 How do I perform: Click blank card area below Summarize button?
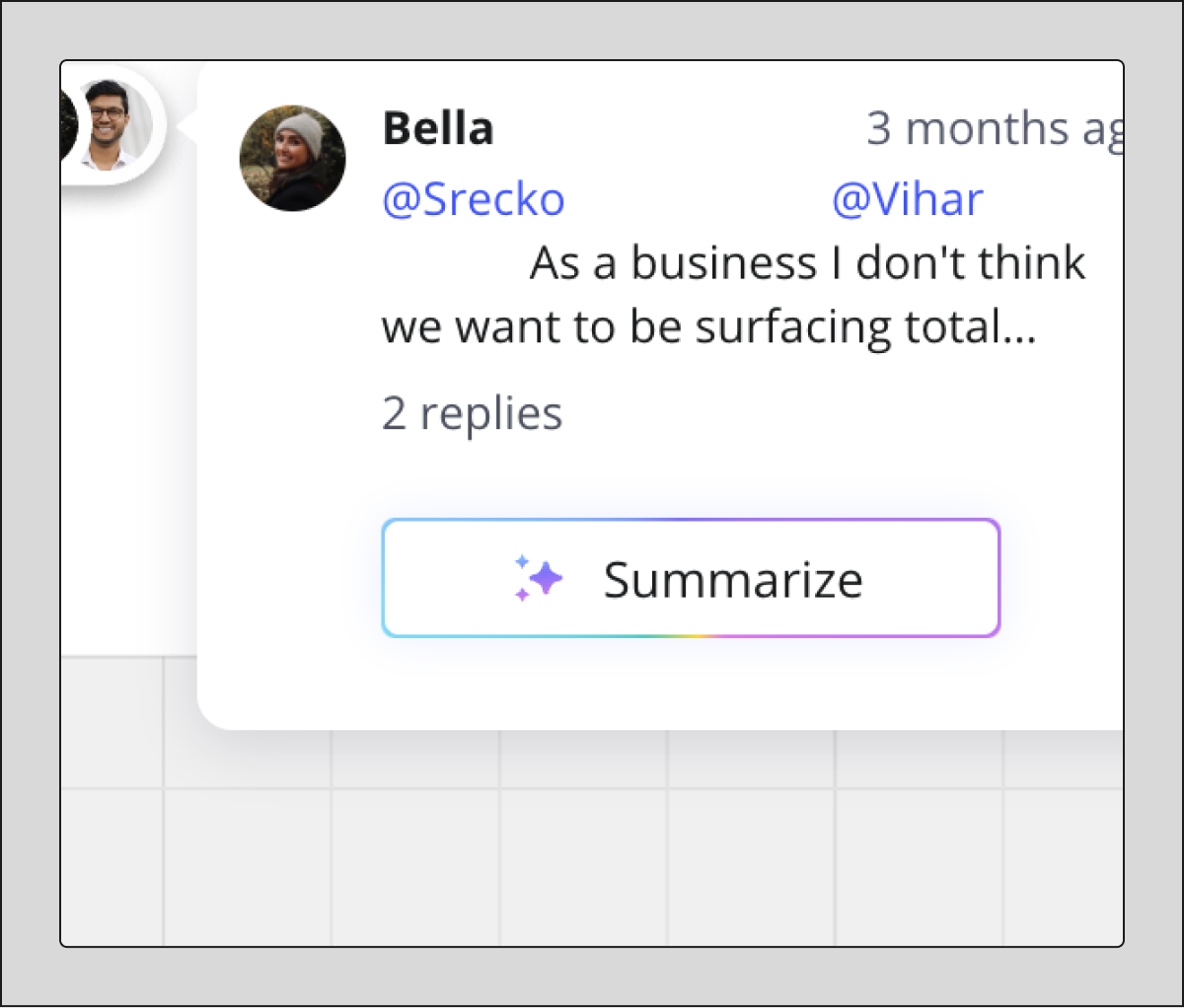pyautogui.click(x=691, y=685)
